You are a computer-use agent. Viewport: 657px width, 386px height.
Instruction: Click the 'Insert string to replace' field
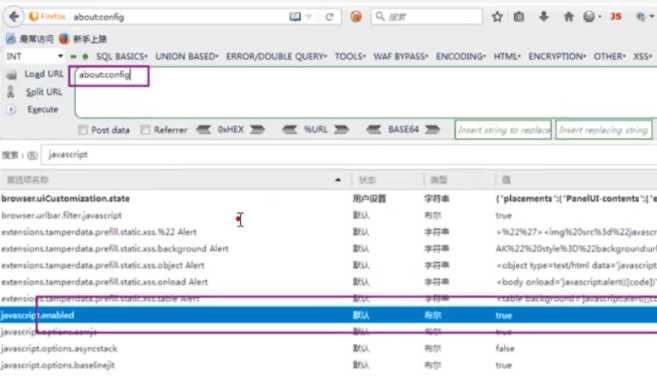coord(503,130)
